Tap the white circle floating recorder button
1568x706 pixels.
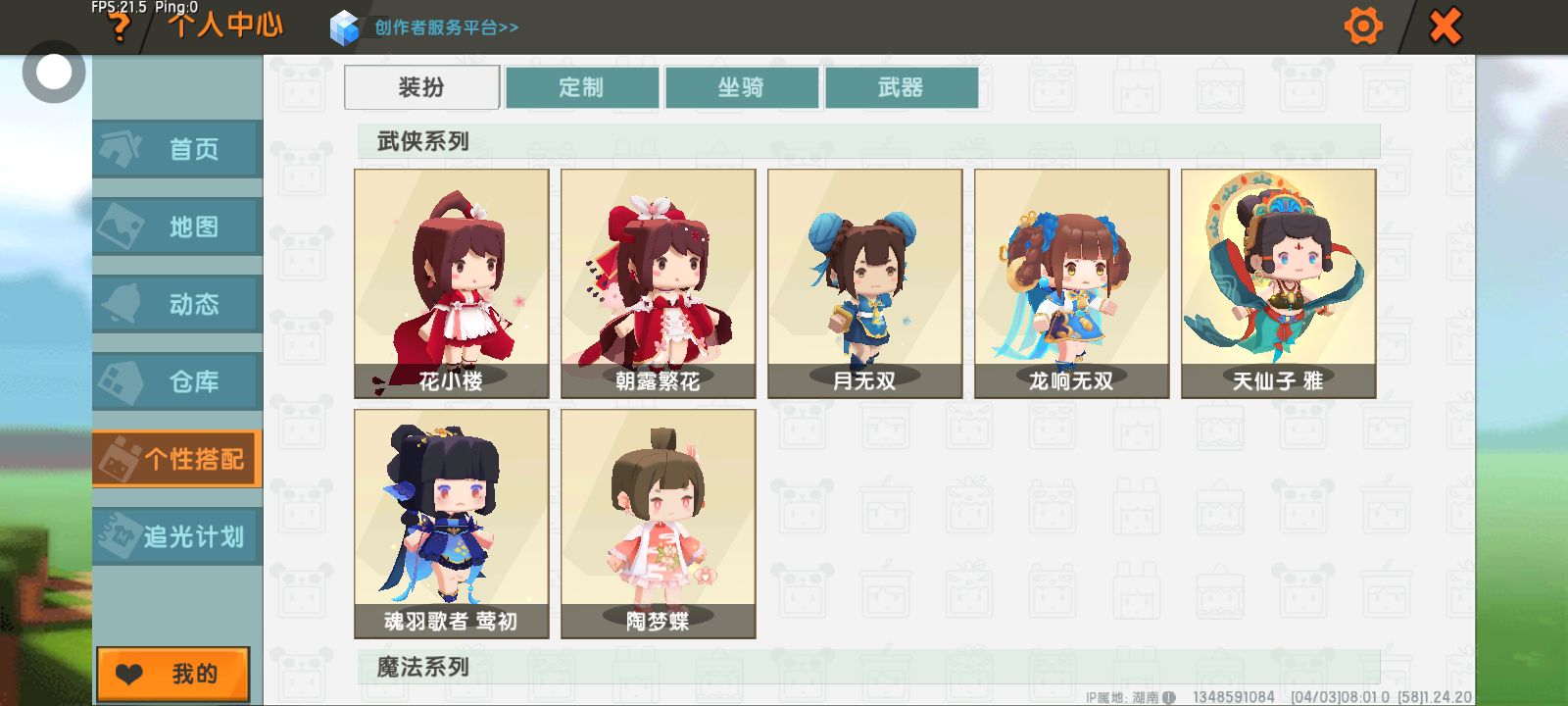pos(54,72)
